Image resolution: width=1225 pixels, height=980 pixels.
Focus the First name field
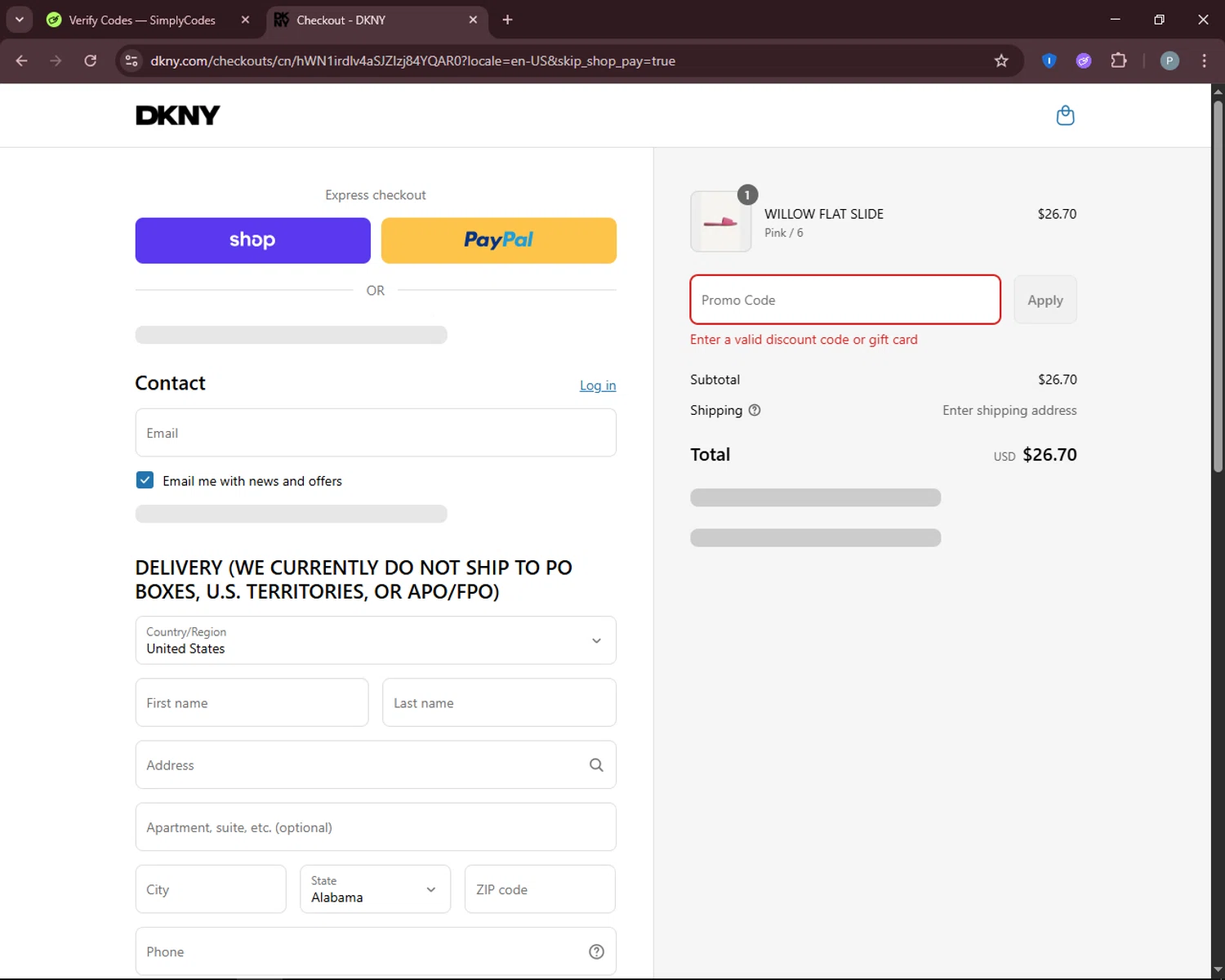[252, 702]
